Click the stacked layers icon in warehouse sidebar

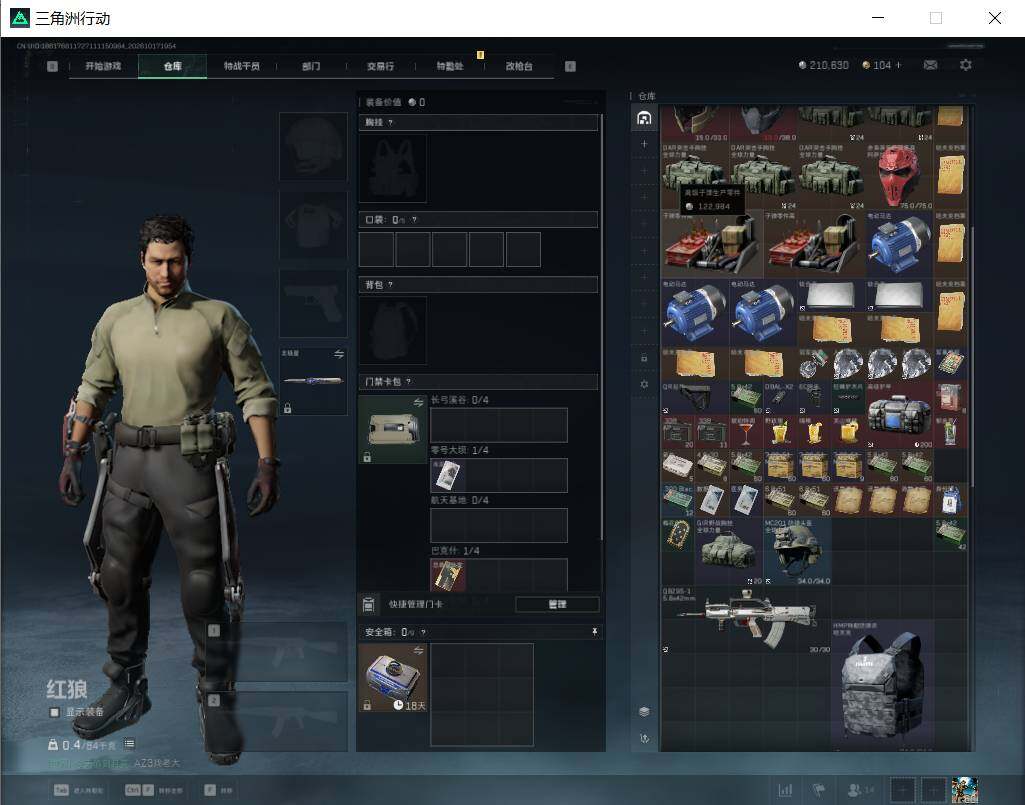pos(644,711)
